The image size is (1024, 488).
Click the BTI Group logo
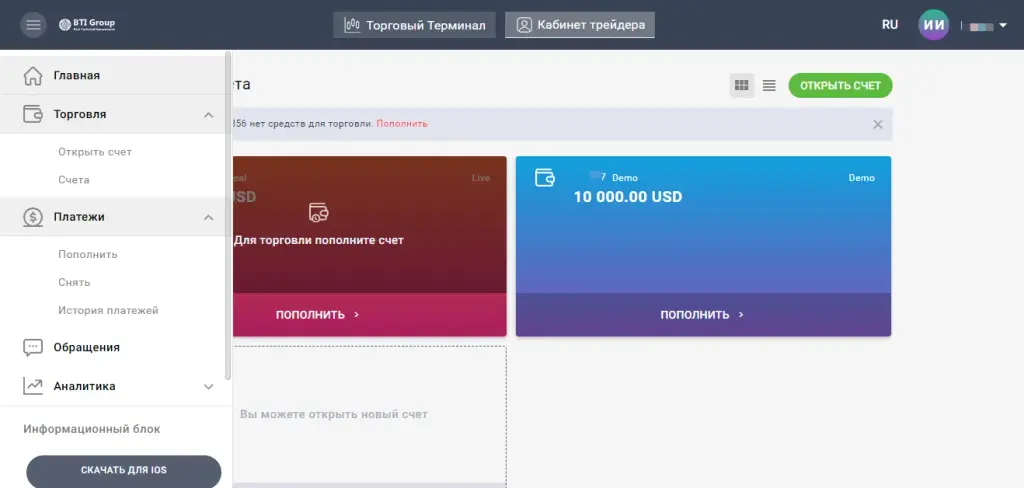coord(87,25)
